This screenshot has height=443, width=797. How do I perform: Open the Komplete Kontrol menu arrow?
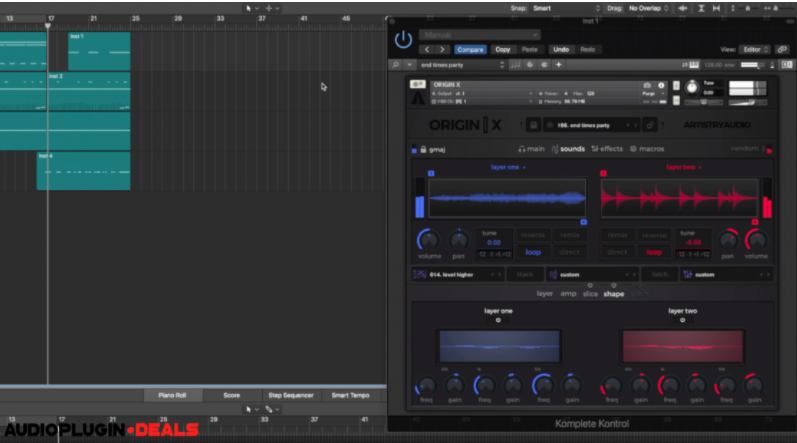409,65
